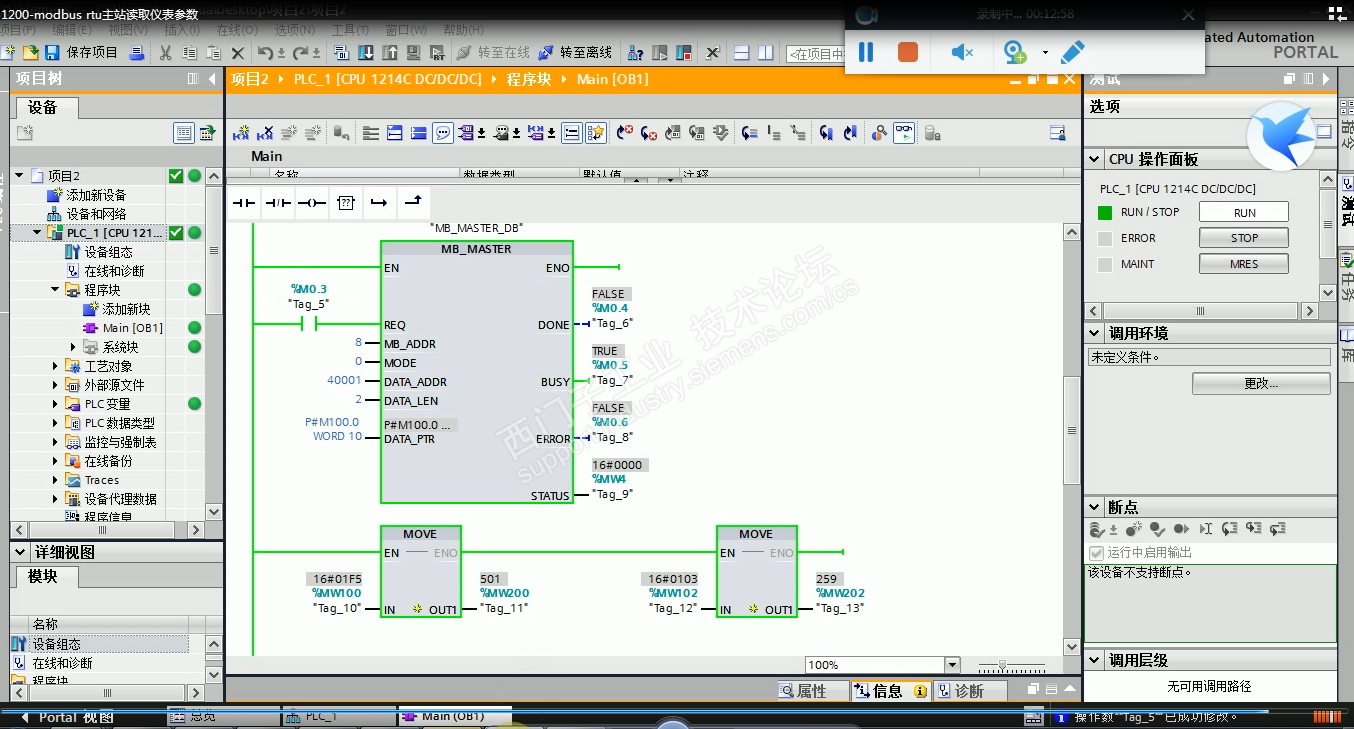
Task: Open the 信息 tab in inspector bar
Action: (887, 691)
